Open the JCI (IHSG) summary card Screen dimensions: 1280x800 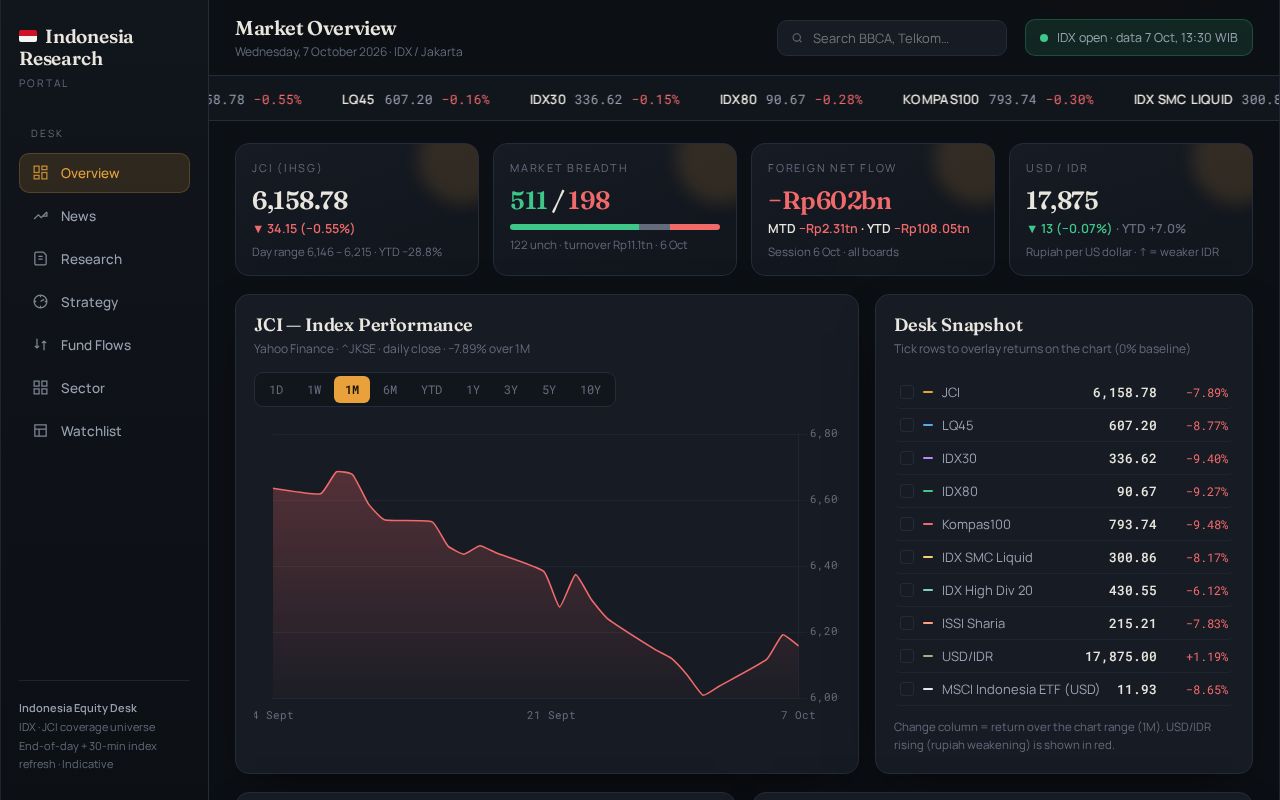coord(357,209)
